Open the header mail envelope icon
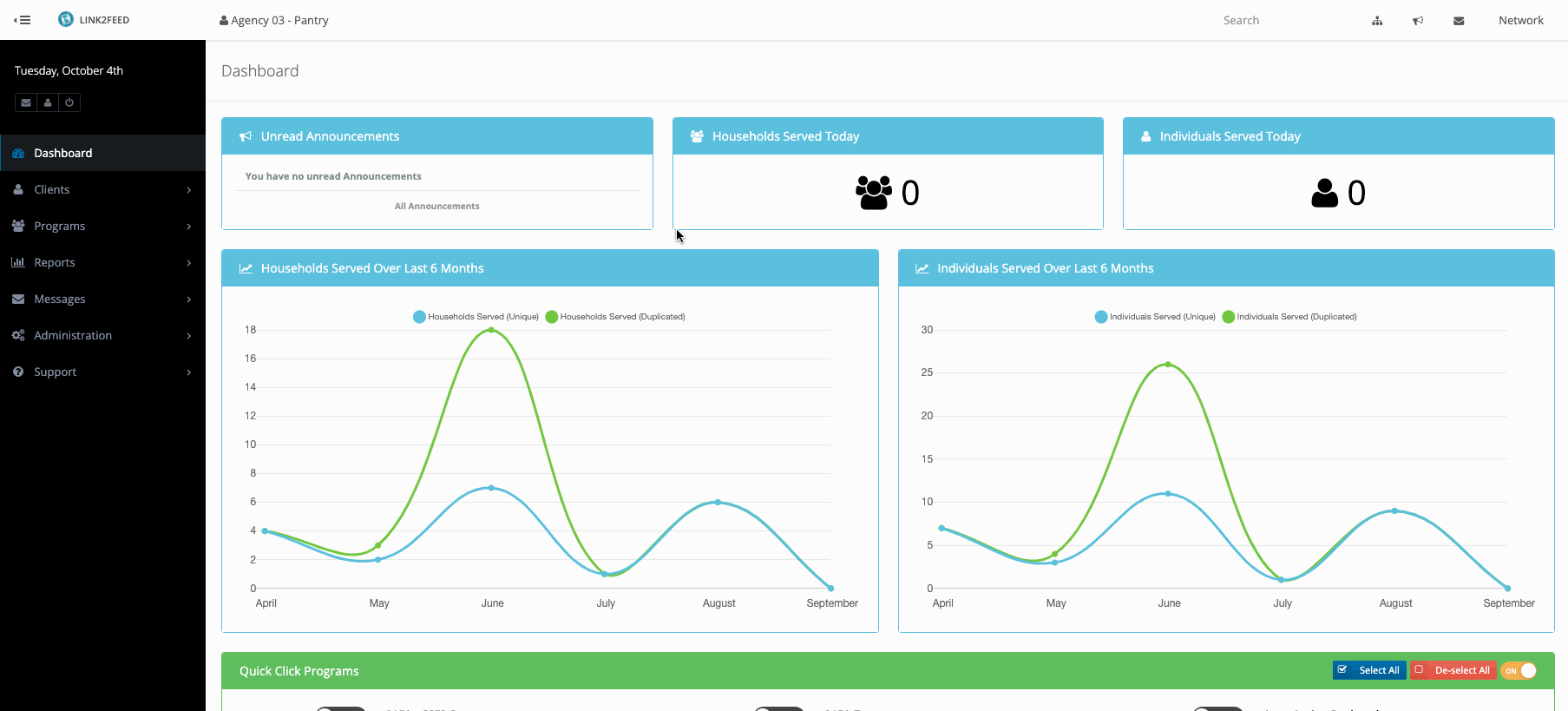 tap(1459, 21)
